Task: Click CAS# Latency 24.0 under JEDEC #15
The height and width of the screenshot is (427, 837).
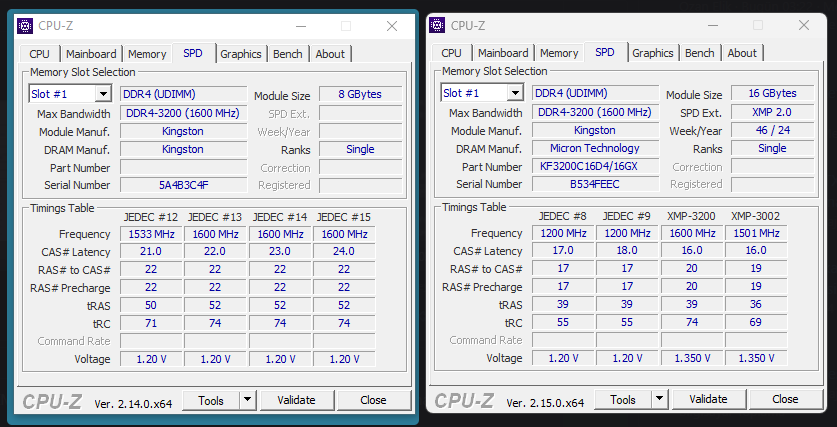Action: (x=344, y=251)
